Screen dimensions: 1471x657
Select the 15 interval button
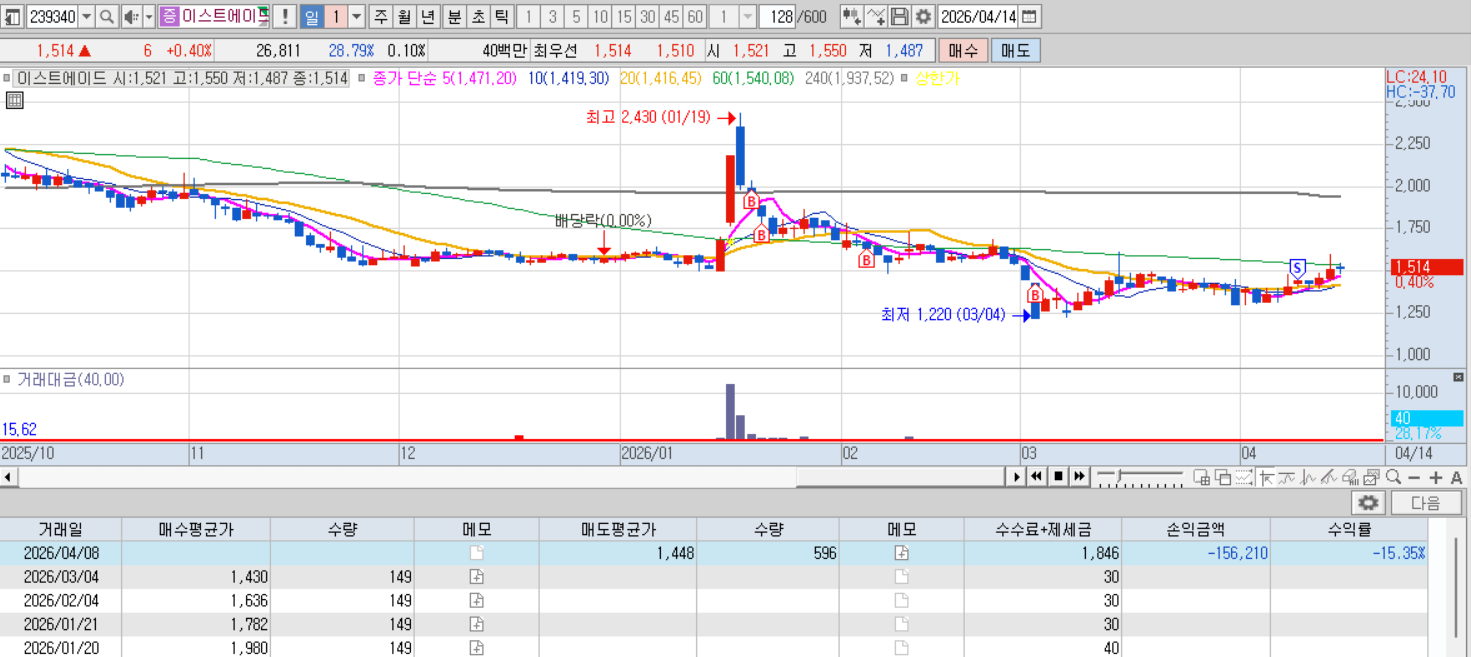[x=623, y=16]
